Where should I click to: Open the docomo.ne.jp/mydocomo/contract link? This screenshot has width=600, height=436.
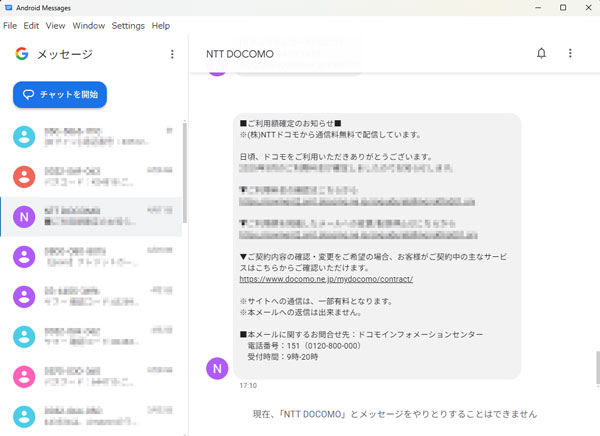[326, 279]
